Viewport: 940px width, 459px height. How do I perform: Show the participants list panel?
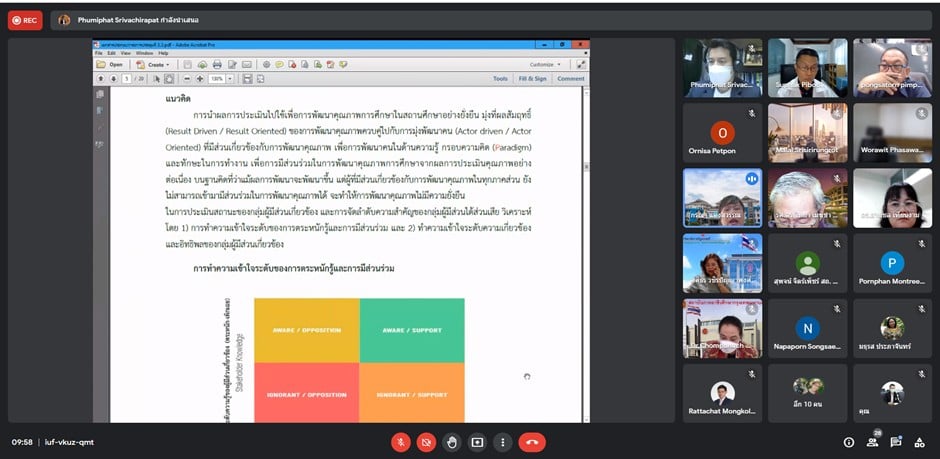tap(873, 441)
